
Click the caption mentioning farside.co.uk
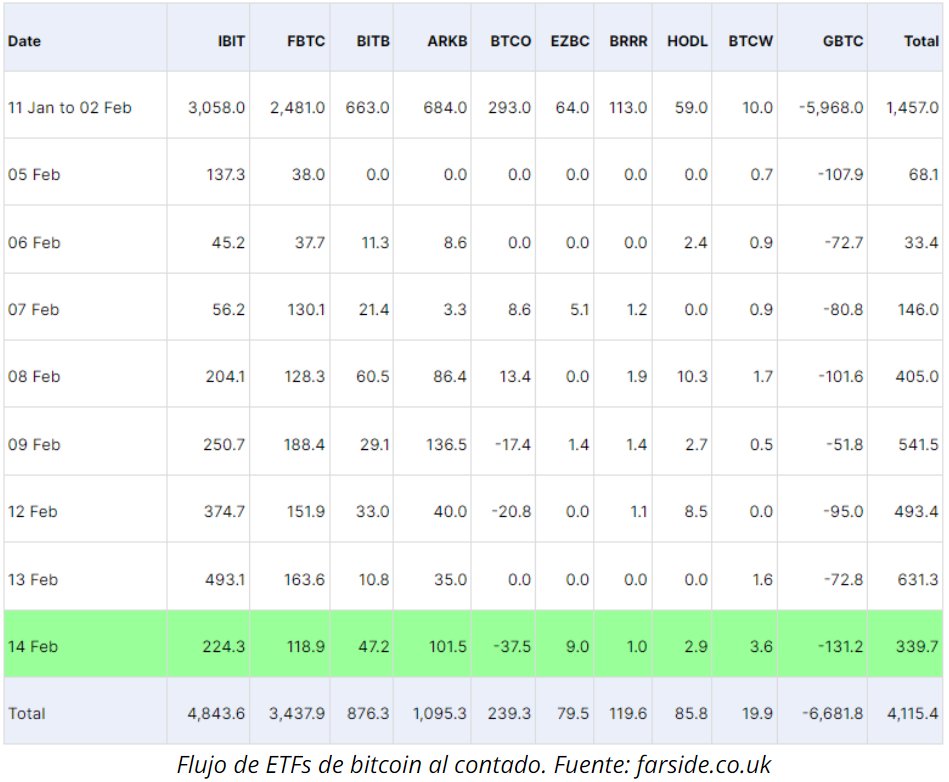(x=474, y=764)
